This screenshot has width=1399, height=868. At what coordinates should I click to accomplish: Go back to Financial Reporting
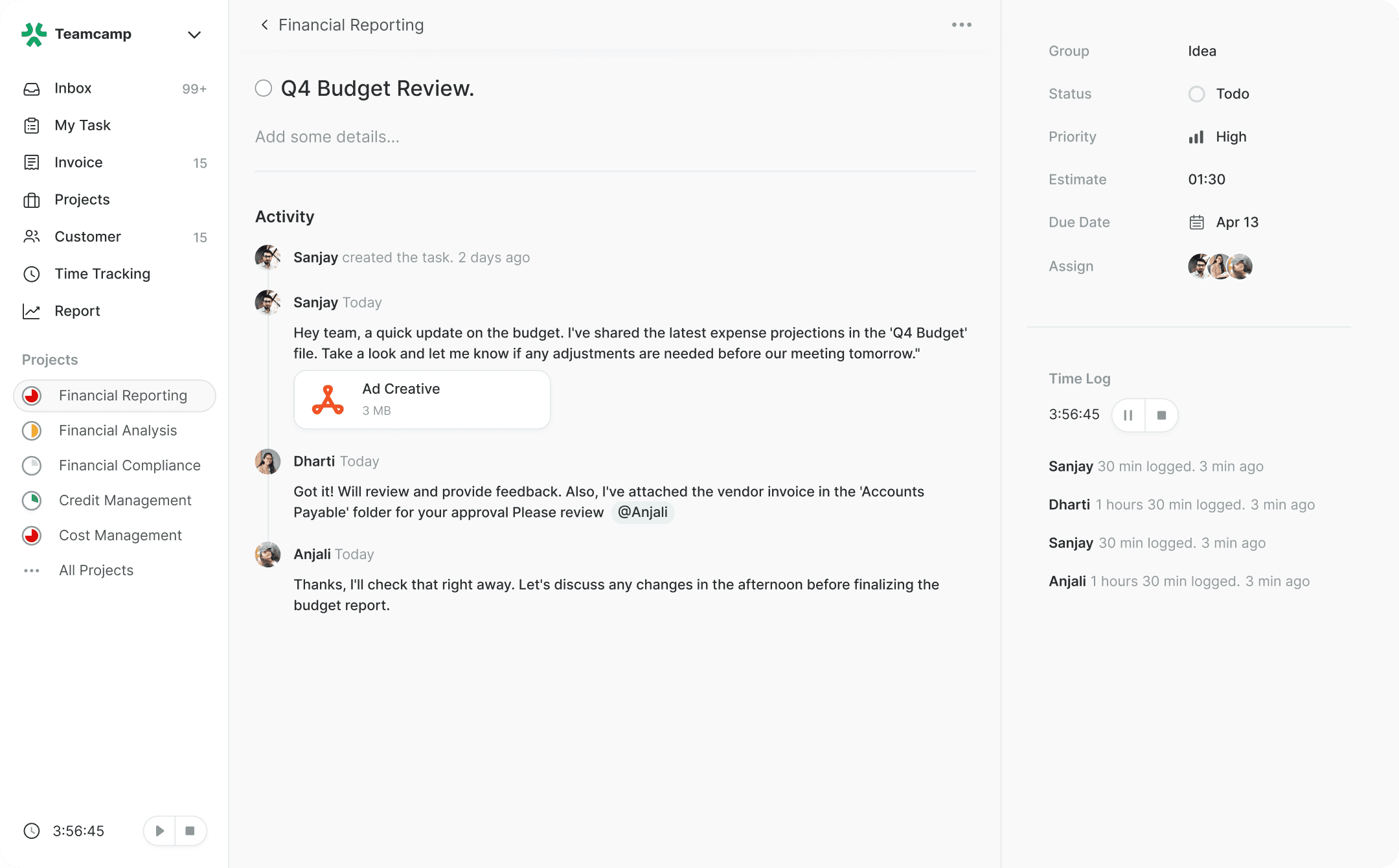coord(264,25)
